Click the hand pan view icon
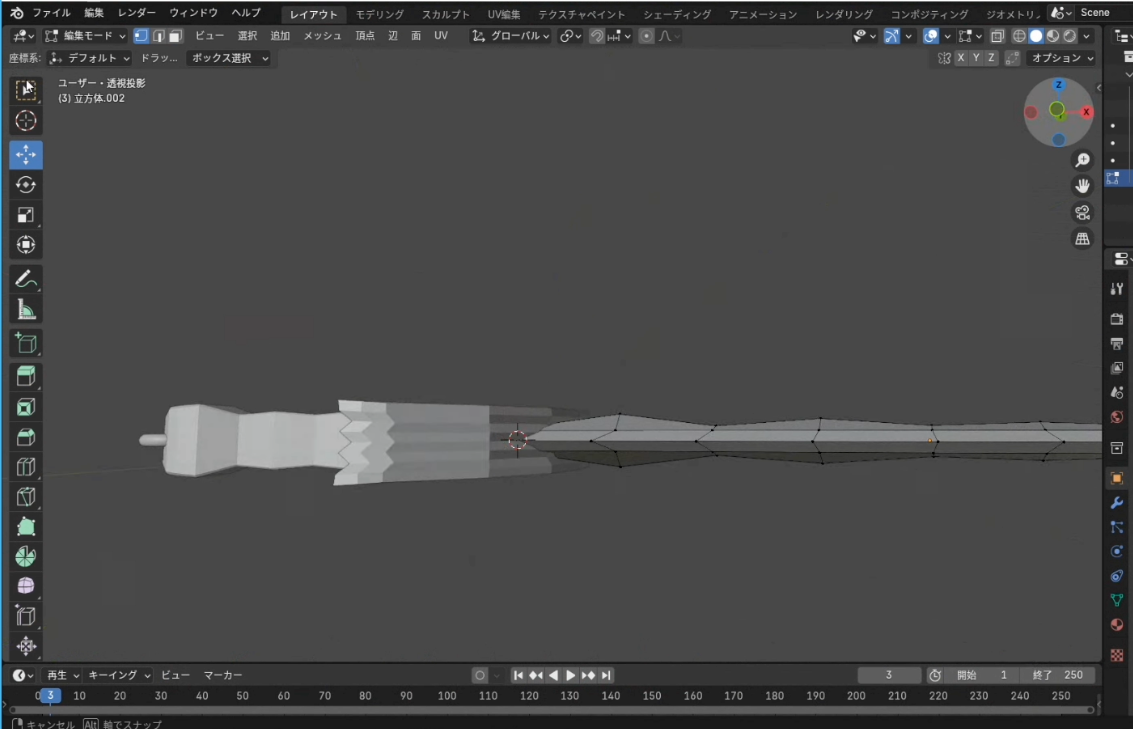1133x729 pixels. [1082, 186]
